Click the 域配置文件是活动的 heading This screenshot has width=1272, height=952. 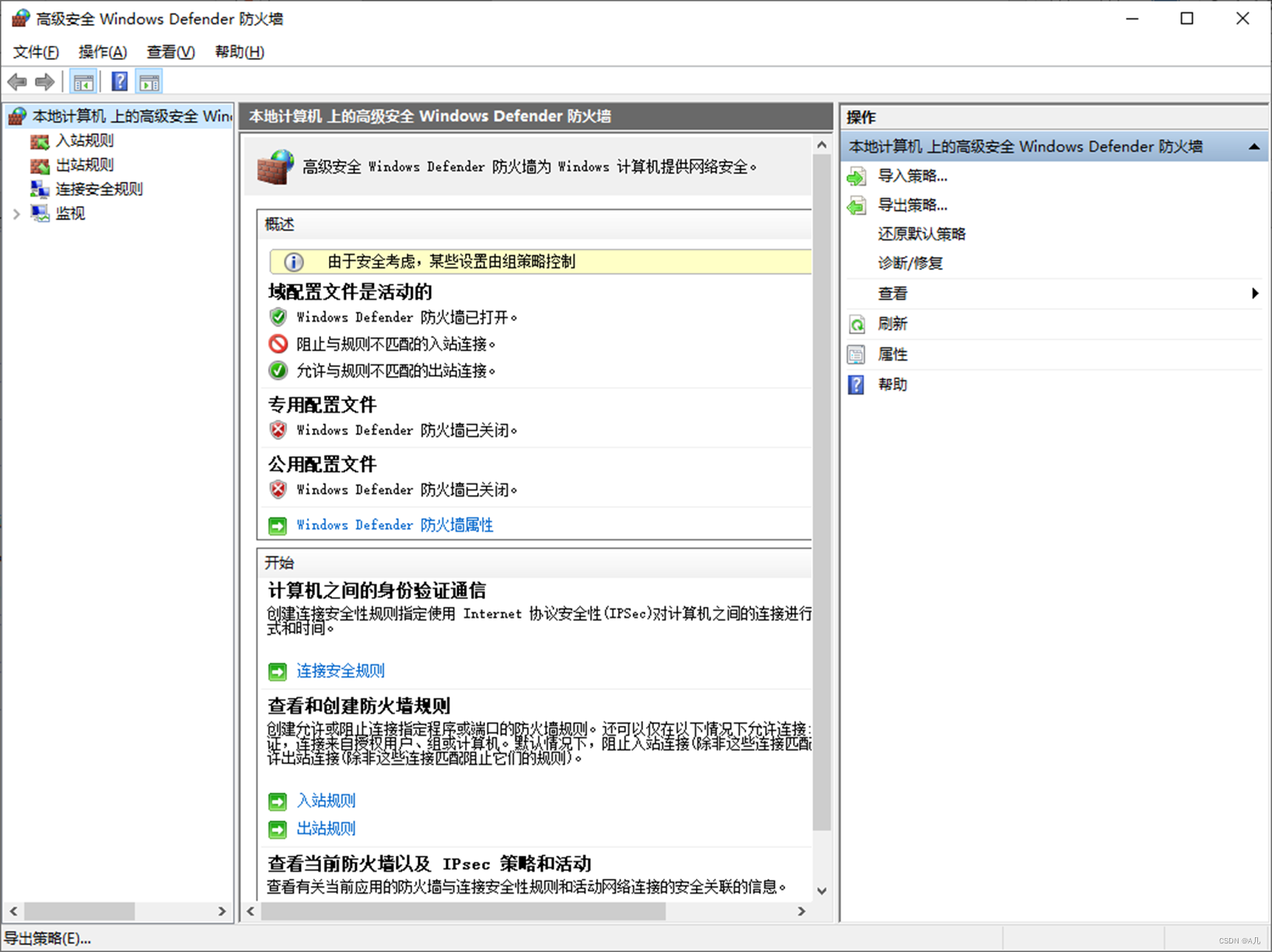tap(350, 292)
